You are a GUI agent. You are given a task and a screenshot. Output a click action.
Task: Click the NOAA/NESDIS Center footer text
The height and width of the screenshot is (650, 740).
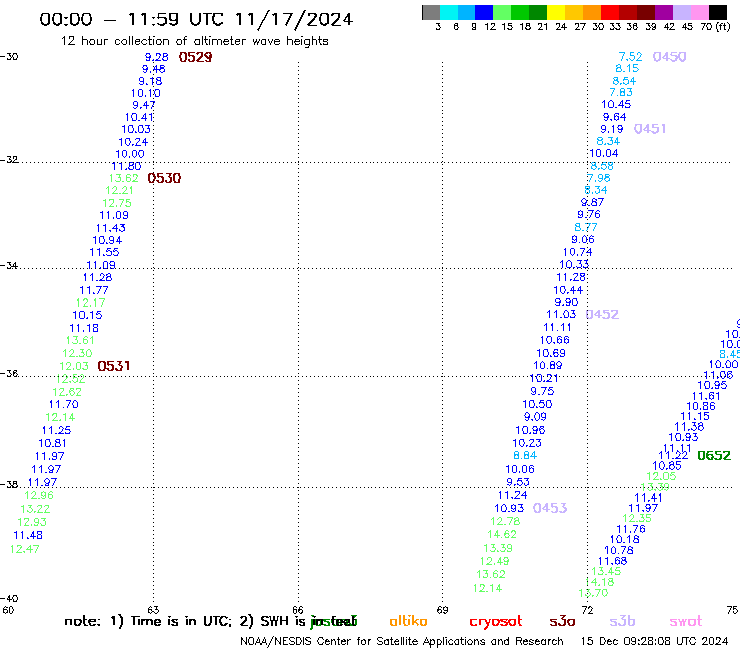coord(402,641)
